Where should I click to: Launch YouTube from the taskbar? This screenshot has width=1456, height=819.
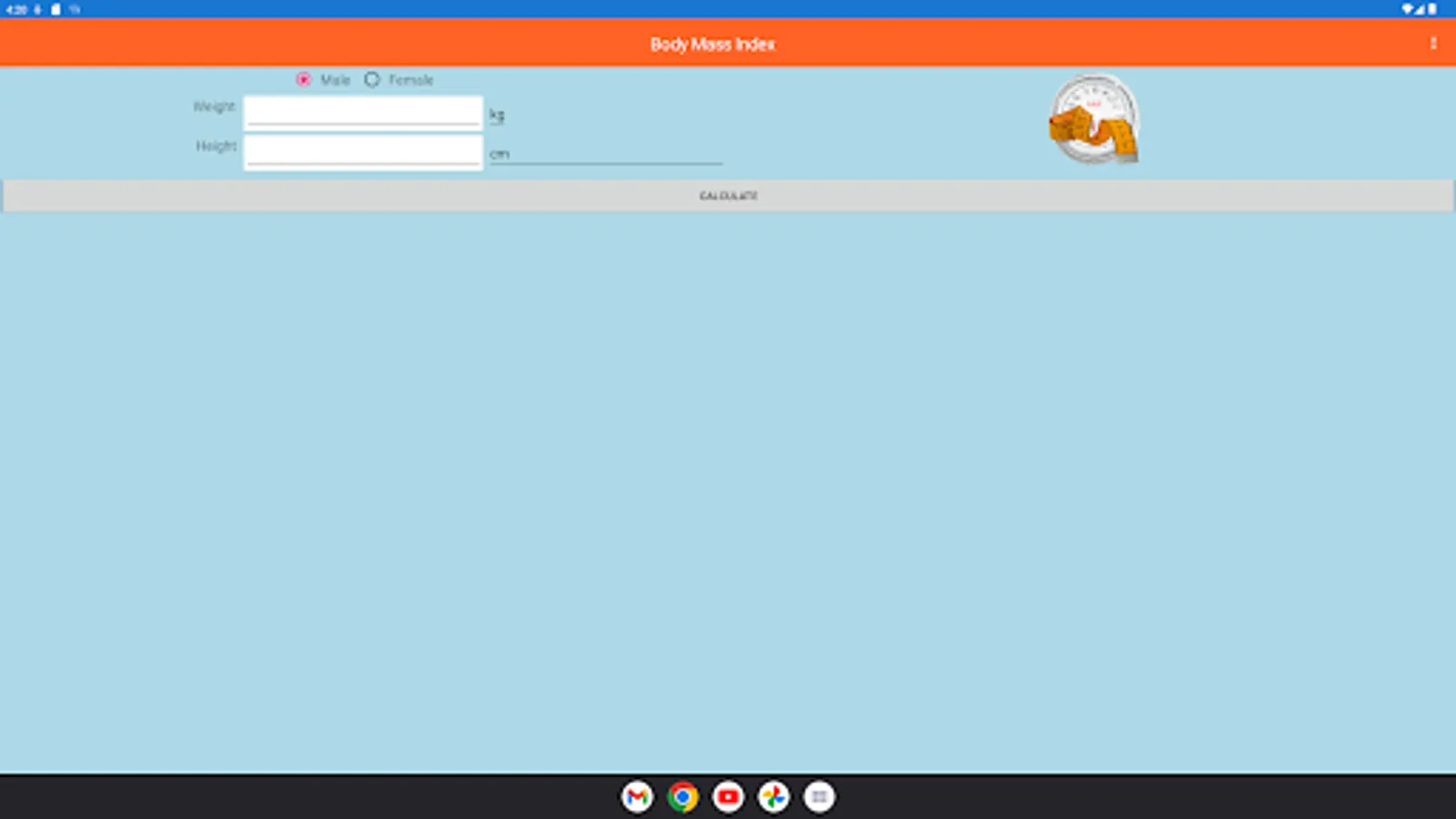point(728,796)
